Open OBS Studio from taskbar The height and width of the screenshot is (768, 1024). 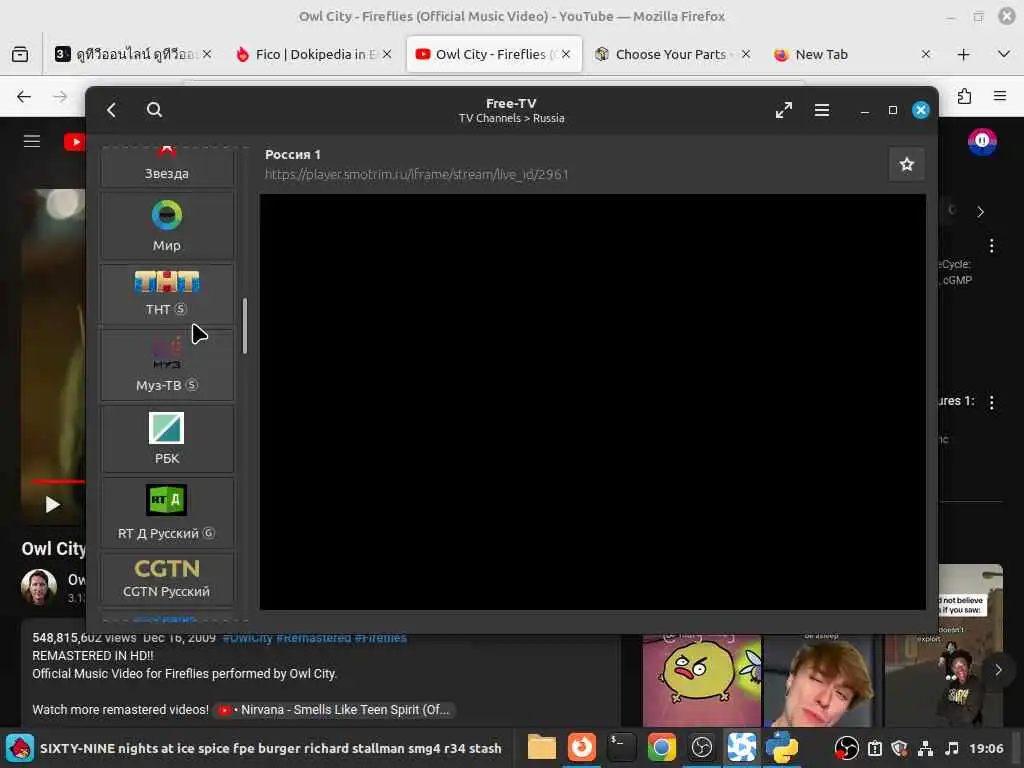(x=701, y=748)
